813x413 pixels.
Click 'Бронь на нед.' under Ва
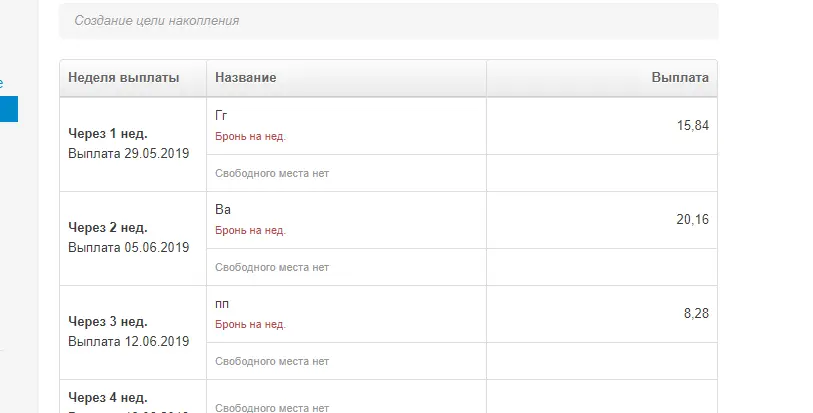(x=250, y=231)
